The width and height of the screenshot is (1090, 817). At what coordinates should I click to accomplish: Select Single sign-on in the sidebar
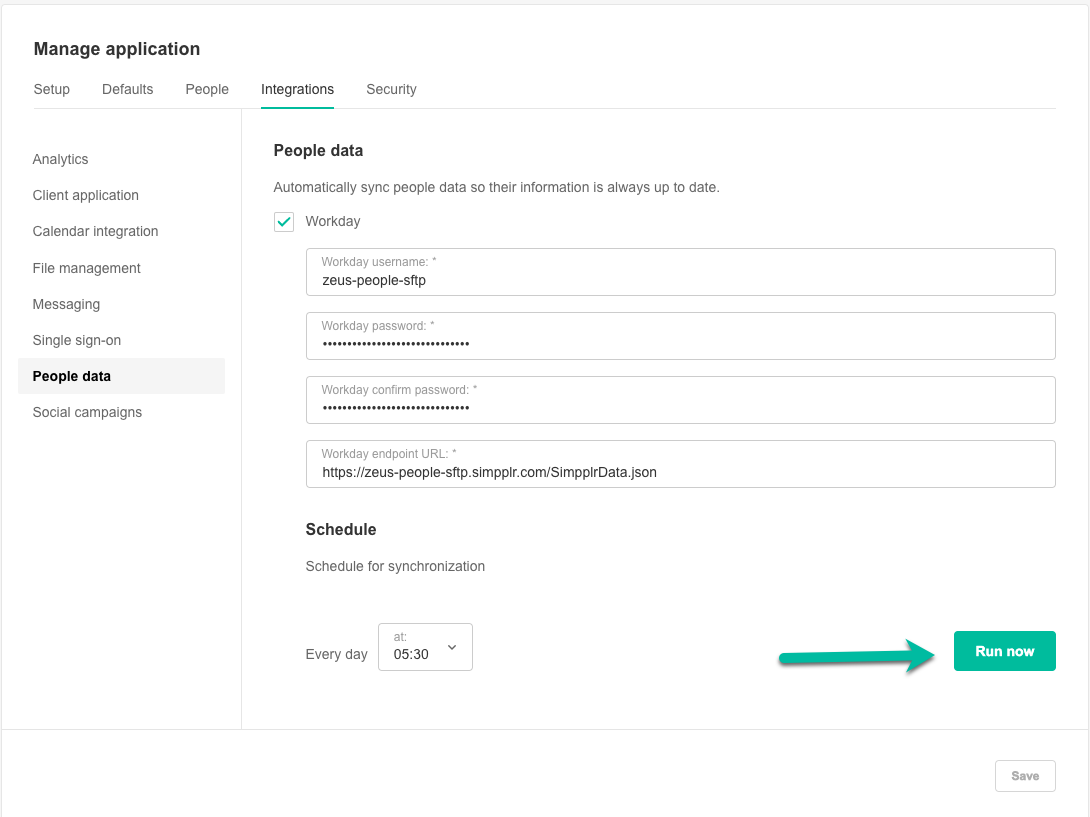(76, 340)
